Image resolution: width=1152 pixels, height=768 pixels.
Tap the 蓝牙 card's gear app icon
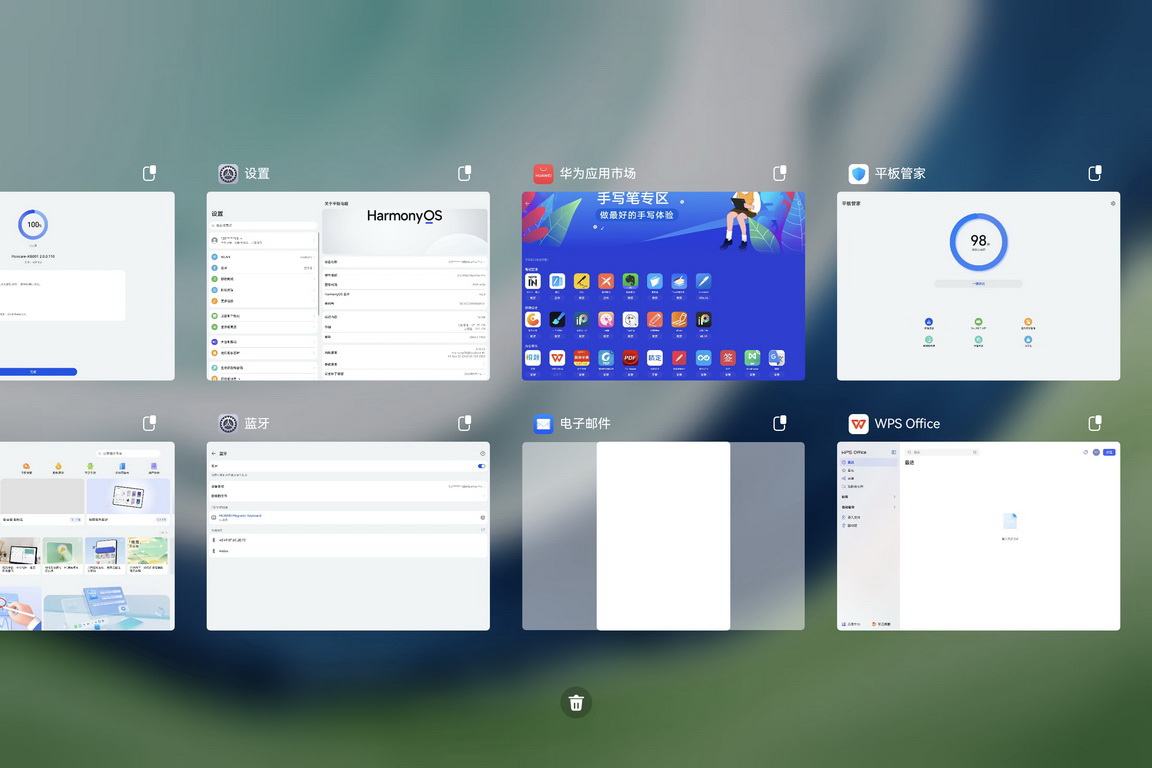click(x=228, y=423)
